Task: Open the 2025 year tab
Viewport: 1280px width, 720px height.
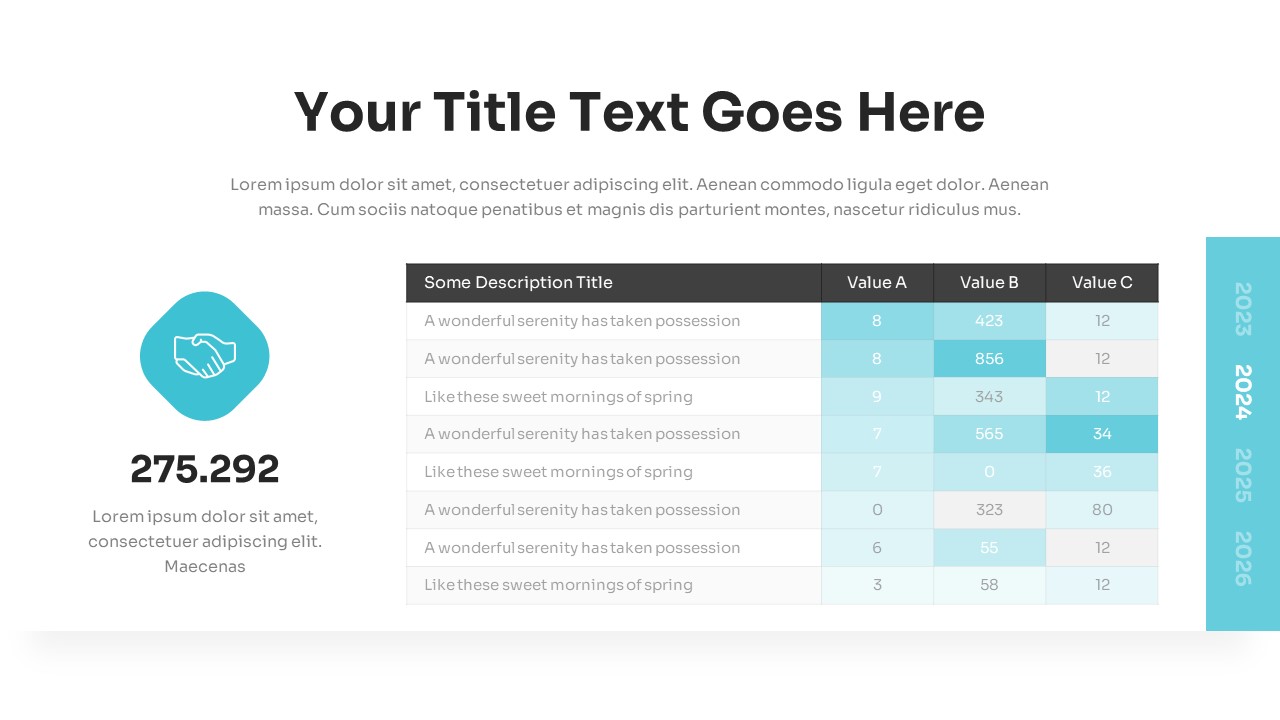Action: (1243, 475)
